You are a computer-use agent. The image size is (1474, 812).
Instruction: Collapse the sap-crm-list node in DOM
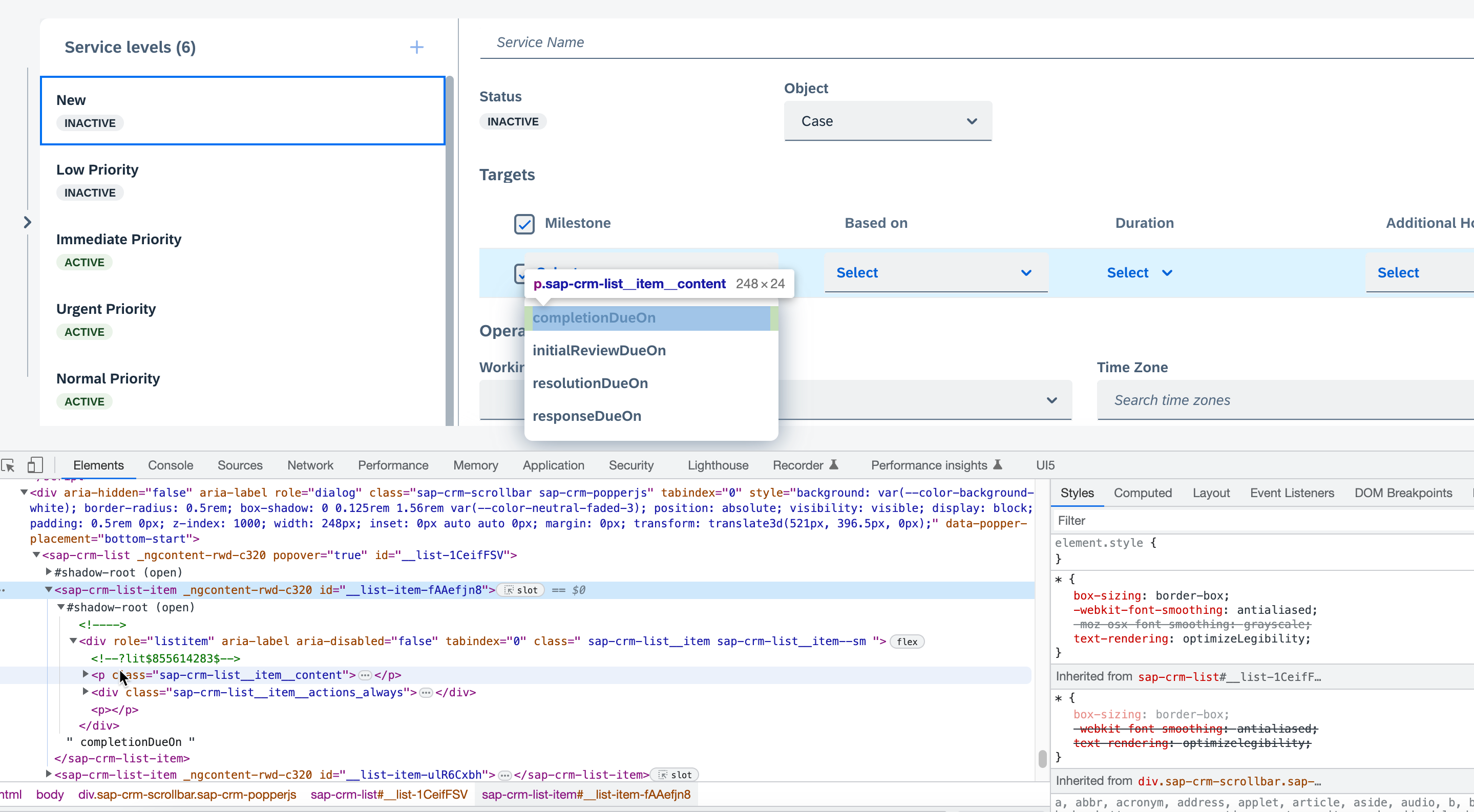pos(36,554)
